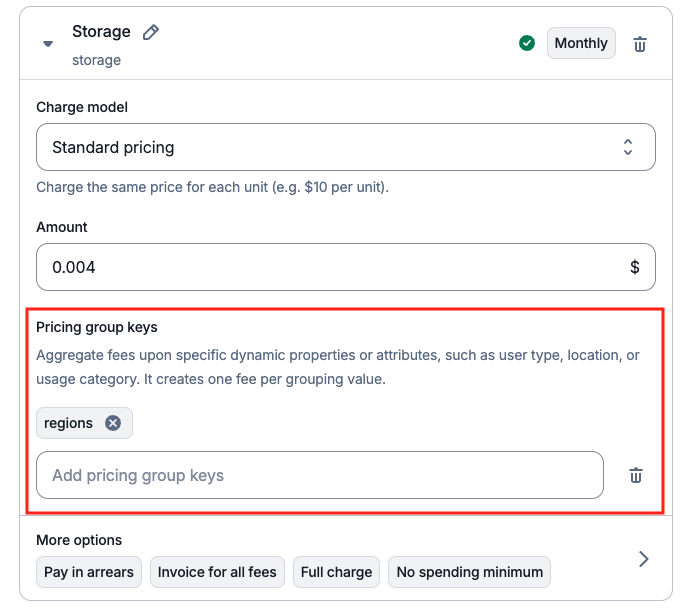Delete pricing group keys section via trash icon
This screenshot has height=613, width=692.
pos(636,475)
